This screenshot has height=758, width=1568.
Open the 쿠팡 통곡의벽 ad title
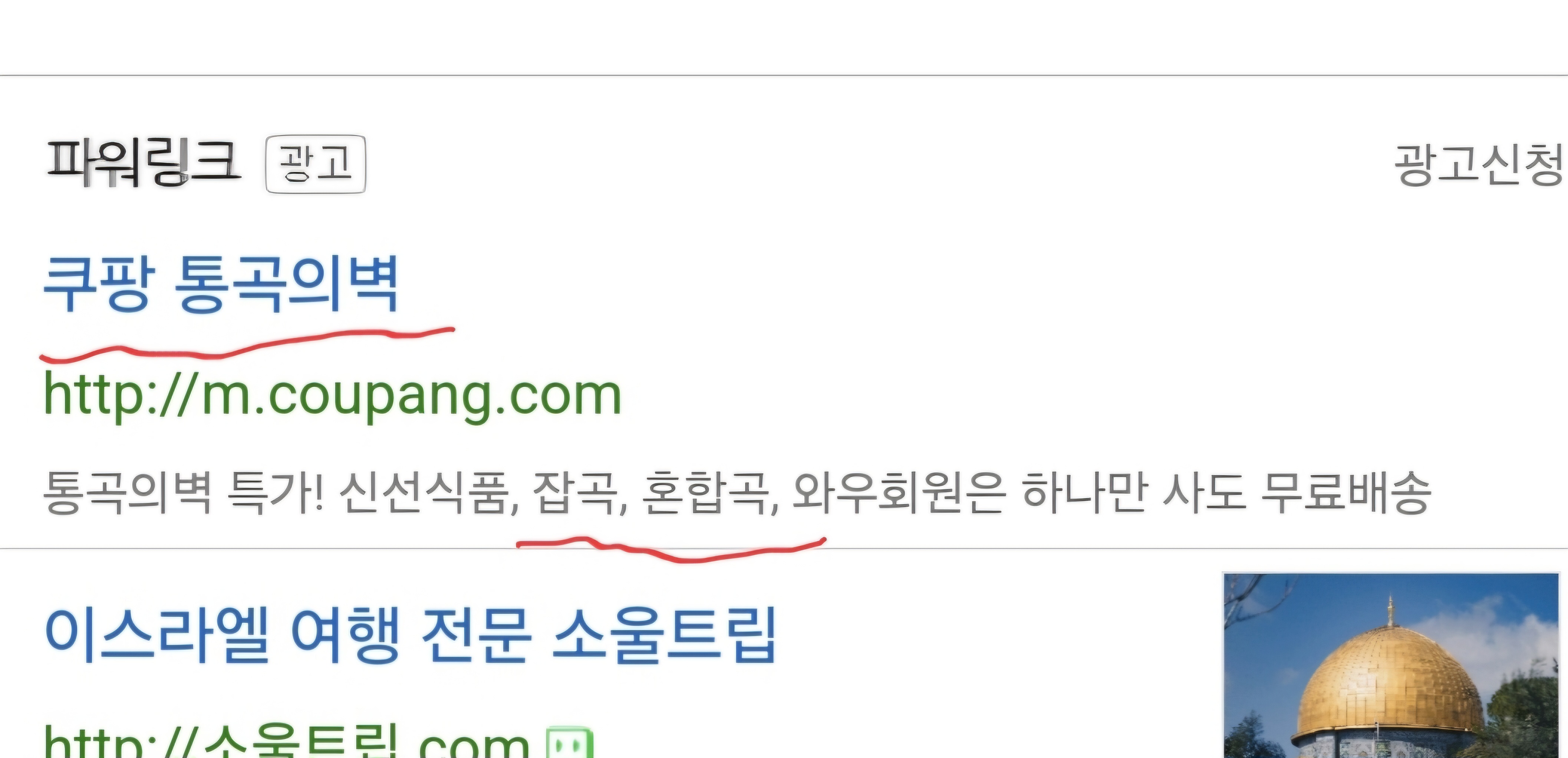[221, 284]
